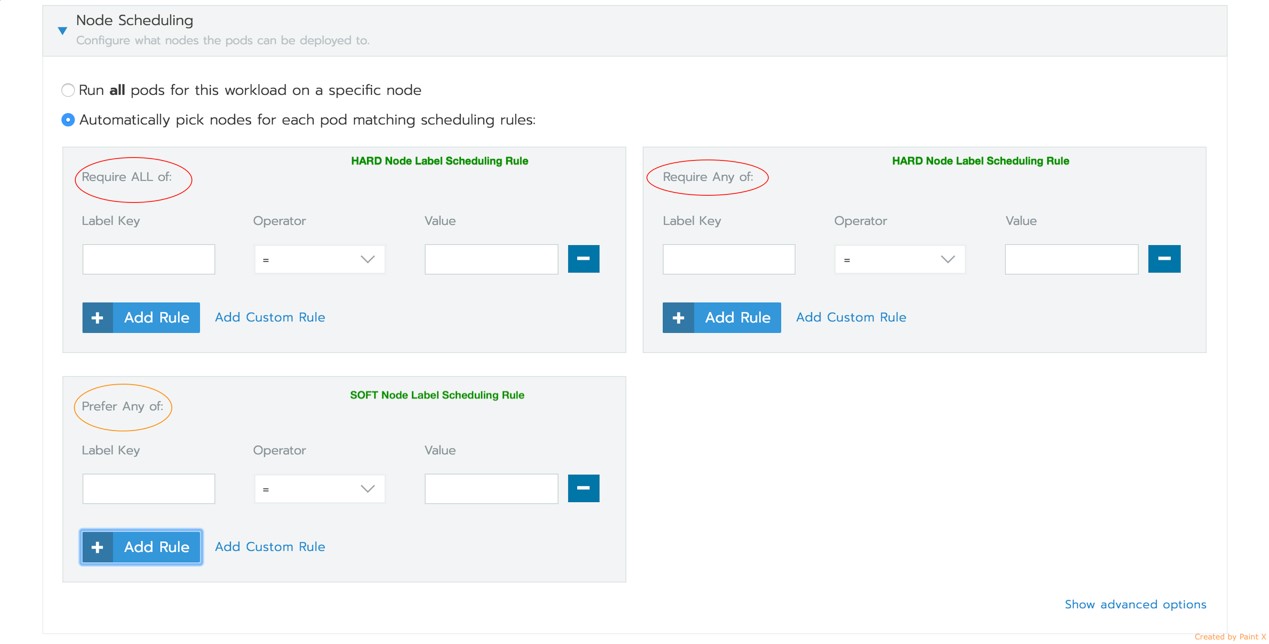
Task: Focus Value field in 'Require ALL of' panel
Action: click(x=491, y=259)
